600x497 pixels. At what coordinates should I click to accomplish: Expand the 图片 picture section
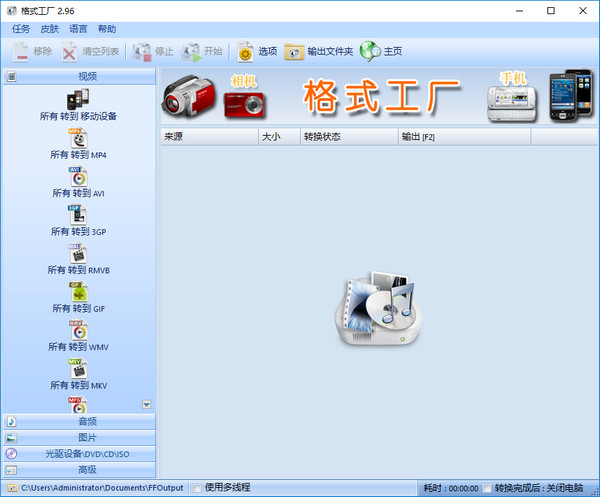coord(80,438)
